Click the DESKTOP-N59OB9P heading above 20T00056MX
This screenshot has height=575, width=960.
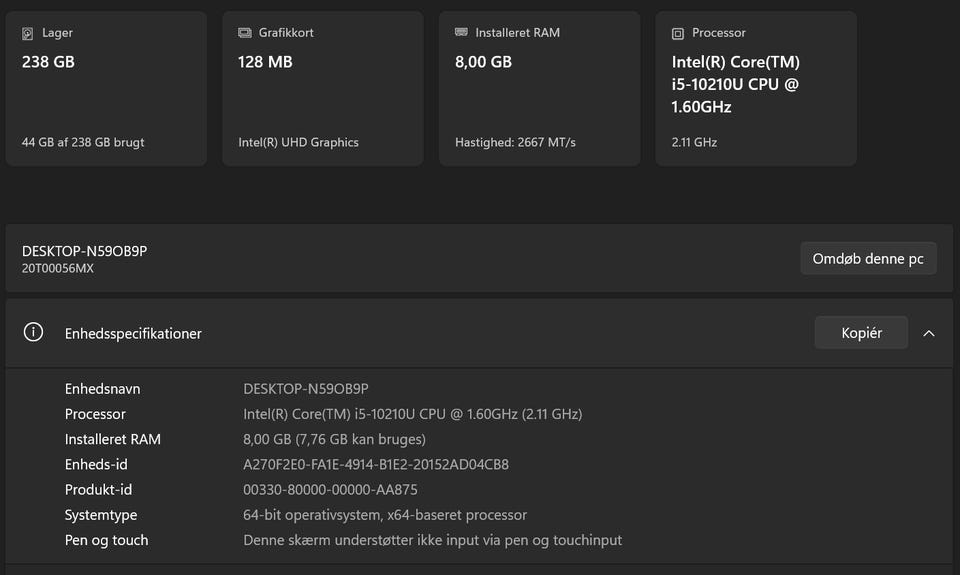[x=84, y=251]
